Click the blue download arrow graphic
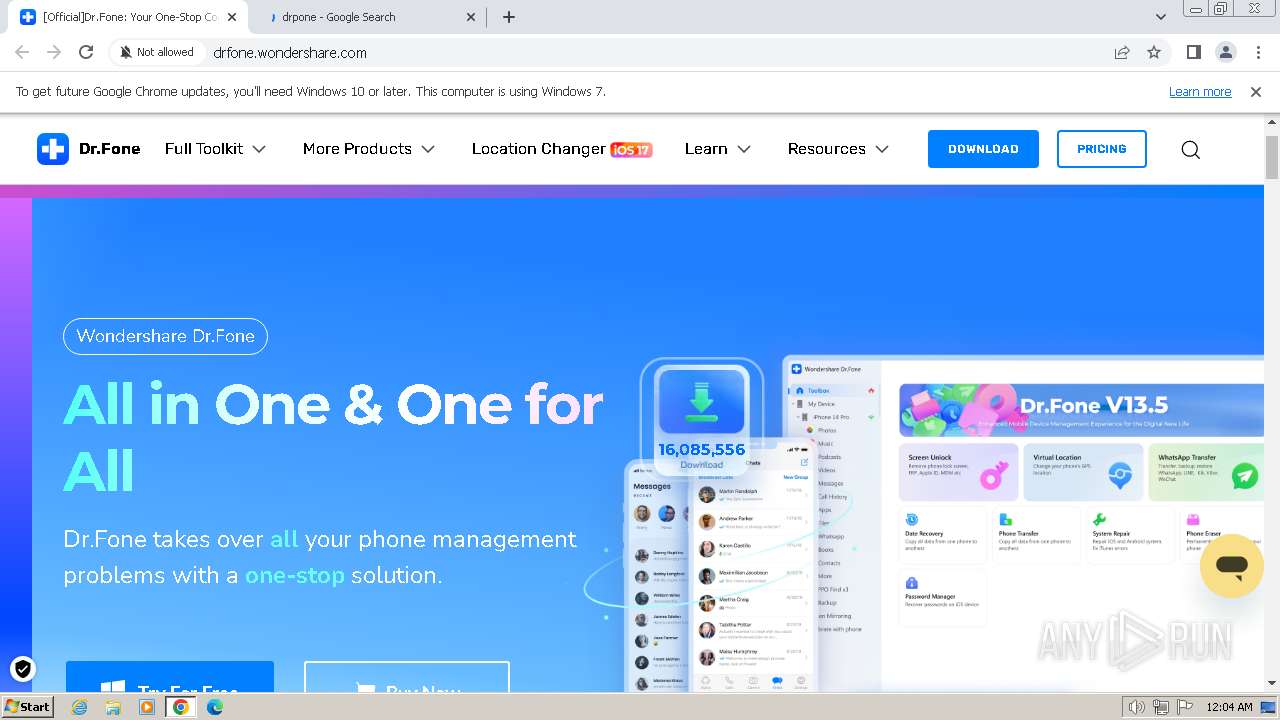 701,401
